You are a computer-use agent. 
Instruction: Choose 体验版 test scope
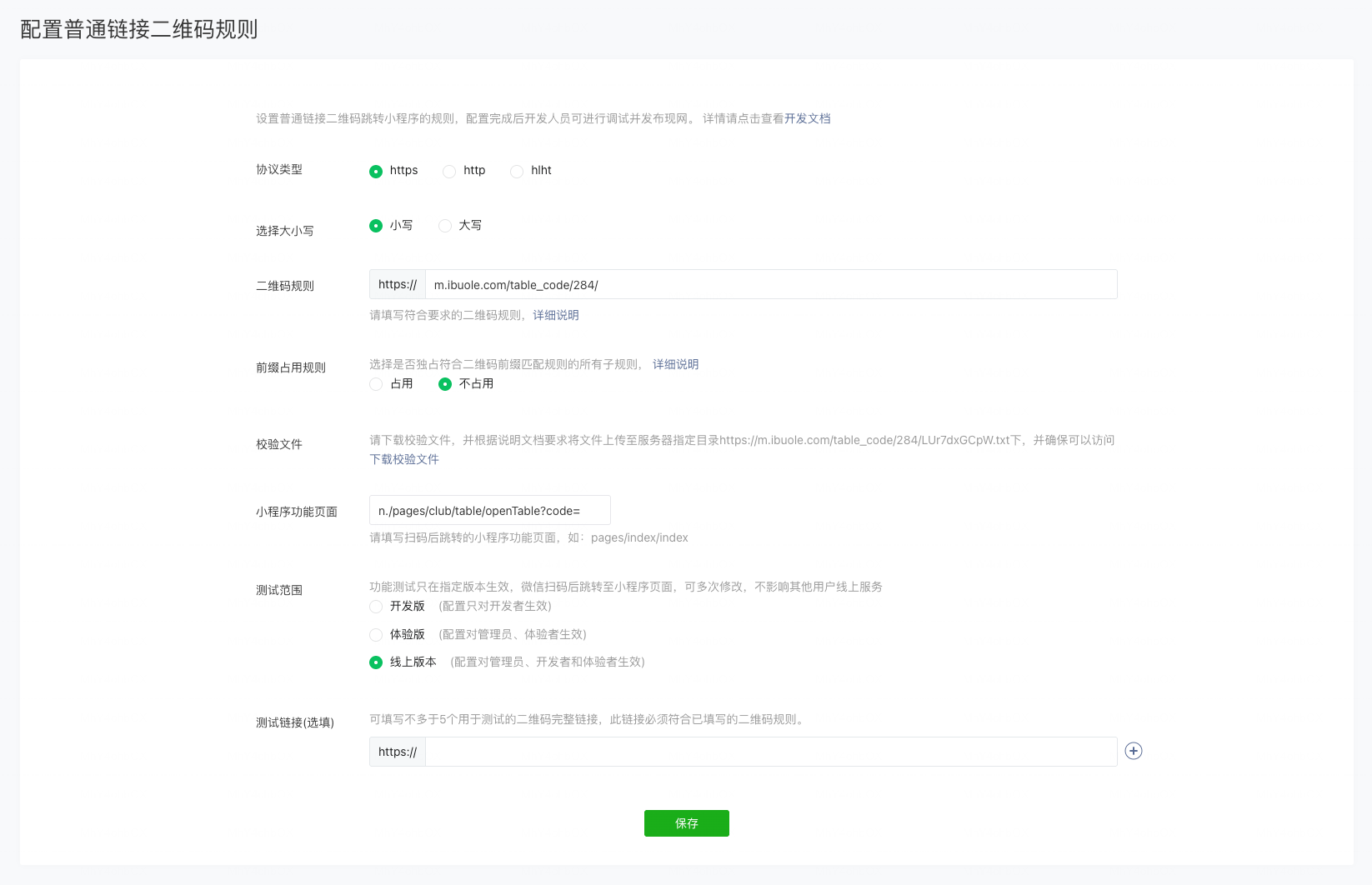pos(376,635)
